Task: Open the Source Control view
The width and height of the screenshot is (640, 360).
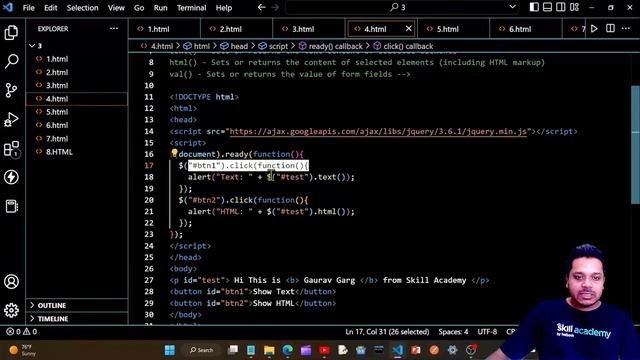Action: pyautogui.click(x=11, y=90)
